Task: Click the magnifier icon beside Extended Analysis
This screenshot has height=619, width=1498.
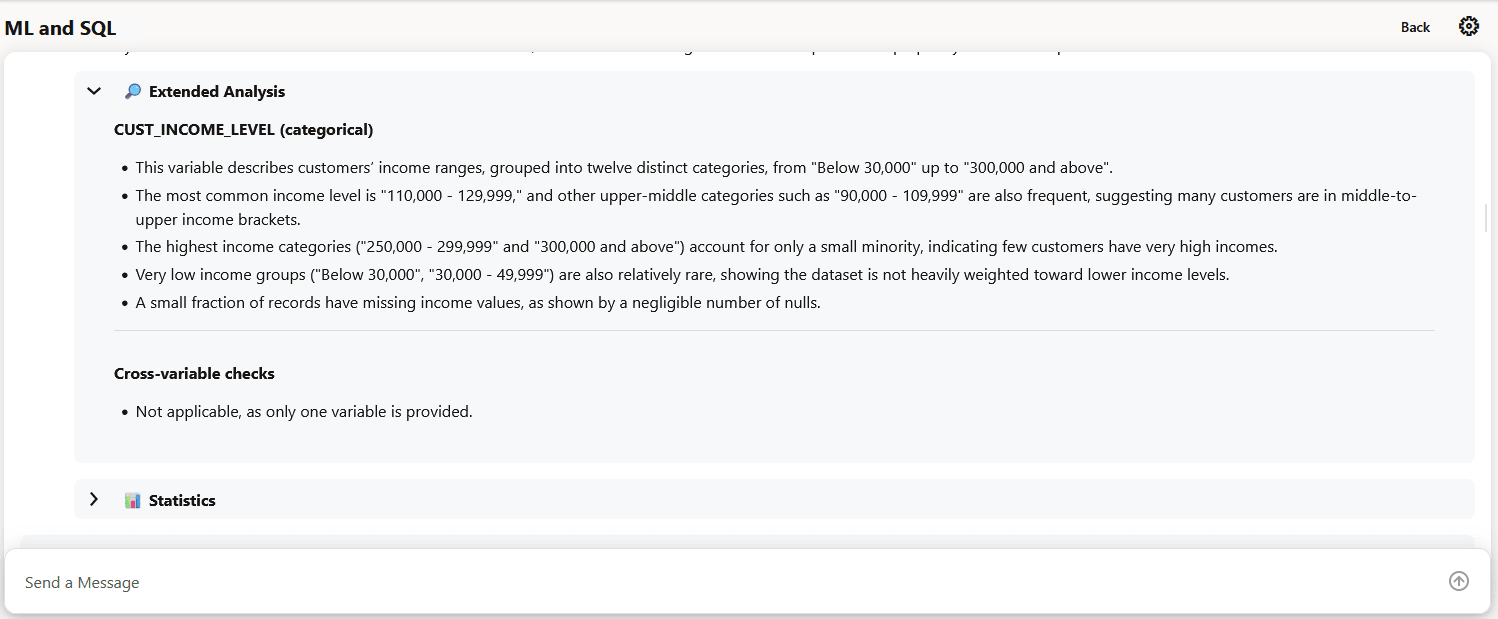Action: [x=133, y=91]
